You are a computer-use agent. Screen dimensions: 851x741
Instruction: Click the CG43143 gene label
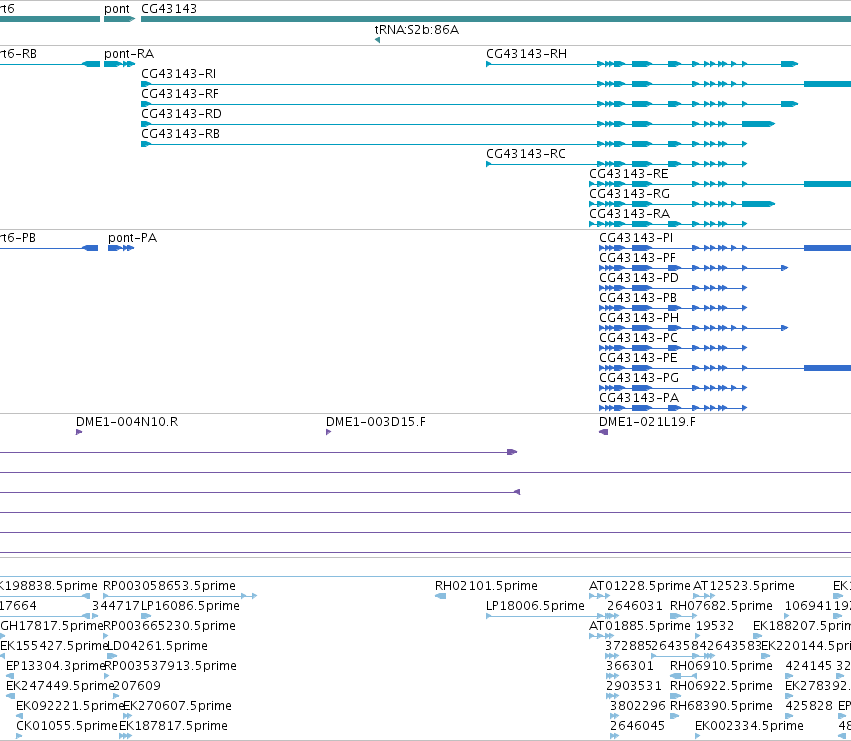(x=169, y=9)
